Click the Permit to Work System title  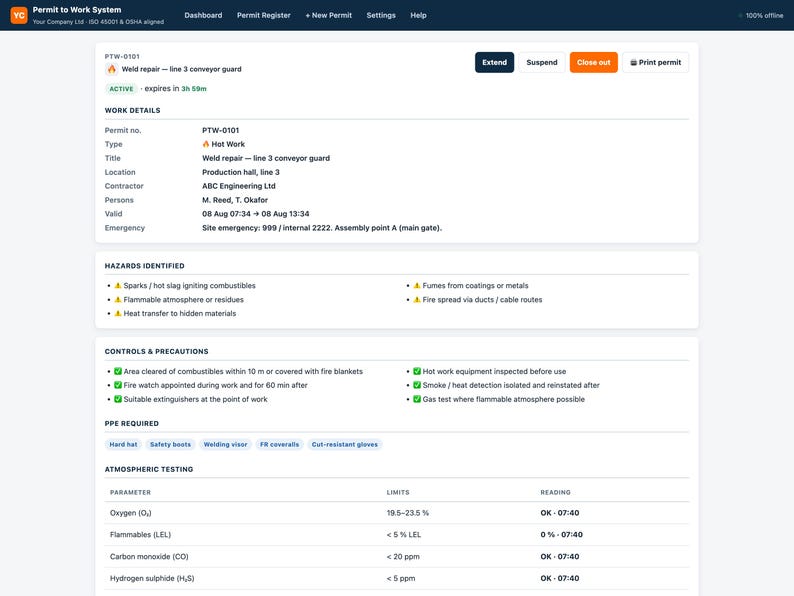tap(77, 10)
